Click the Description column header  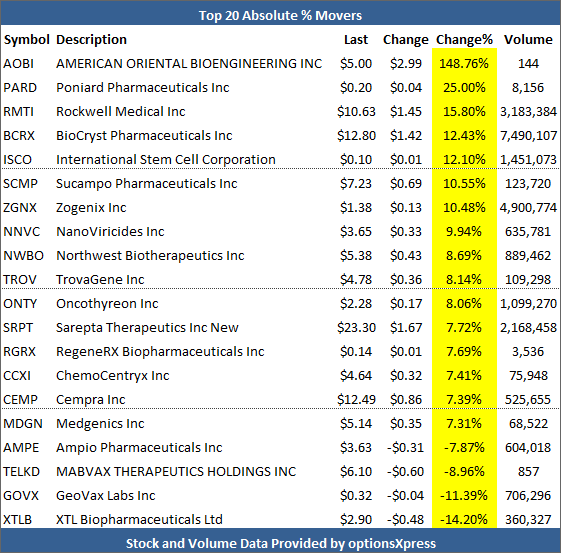[91, 39]
